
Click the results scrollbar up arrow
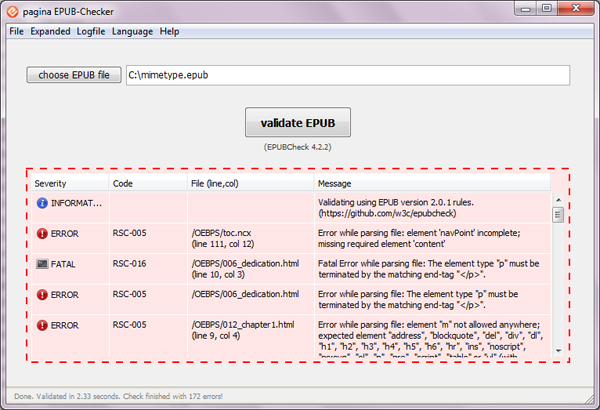558,200
